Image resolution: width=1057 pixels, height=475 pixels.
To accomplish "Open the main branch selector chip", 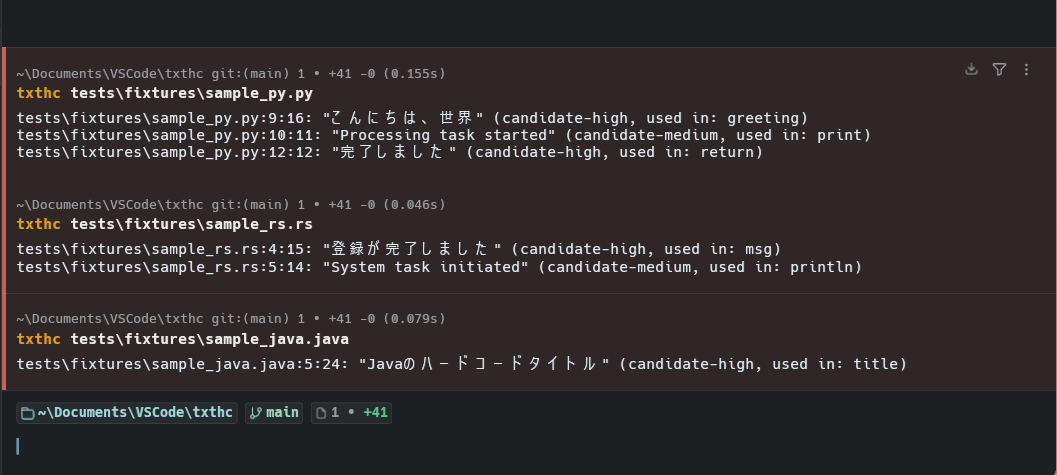I will point(274,413).
